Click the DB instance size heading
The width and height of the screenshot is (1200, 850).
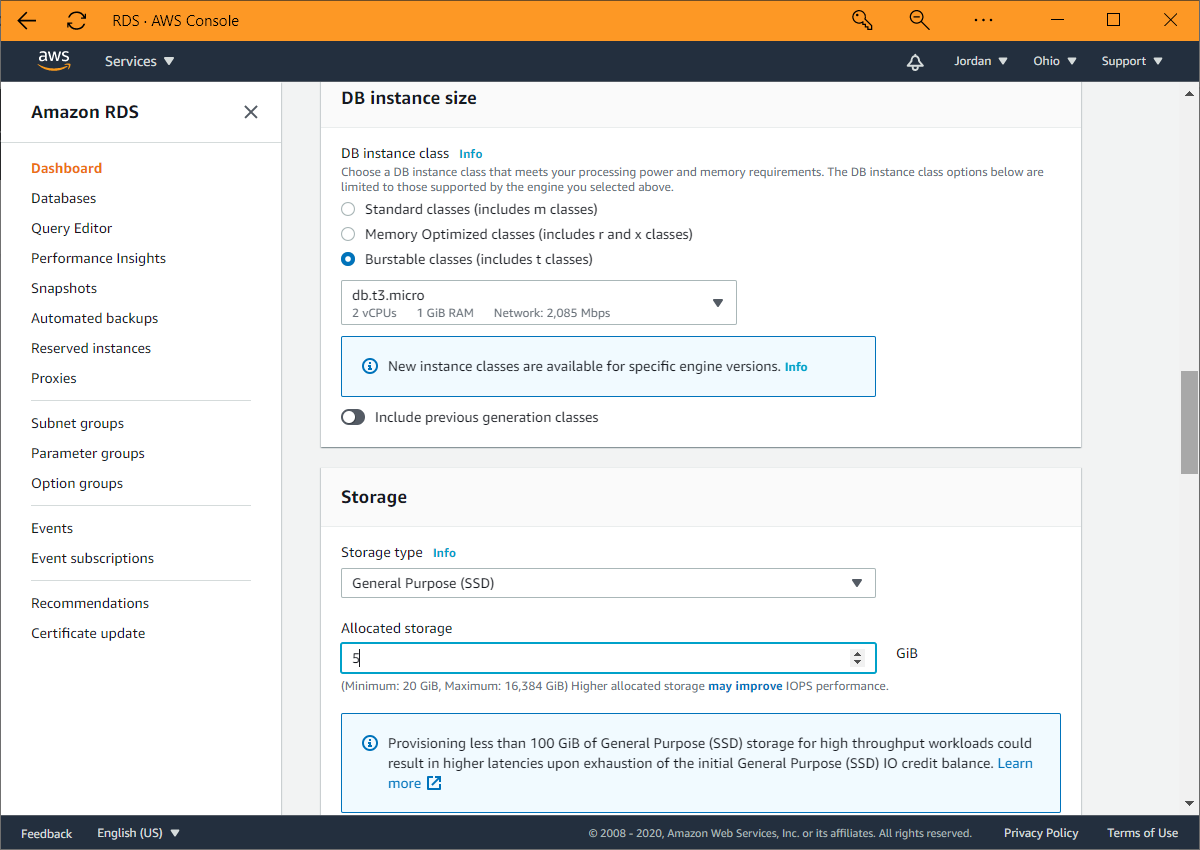tap(409, 98)
